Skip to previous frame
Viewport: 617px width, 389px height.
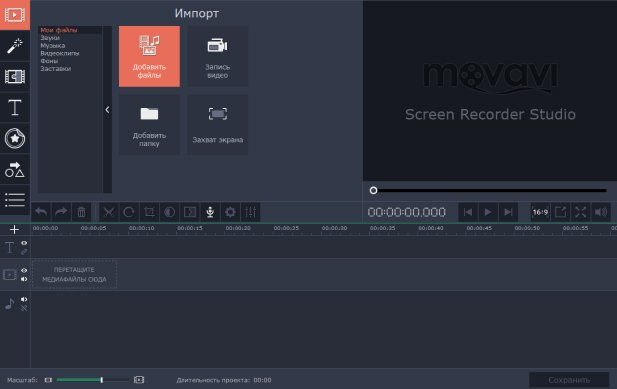468,212
